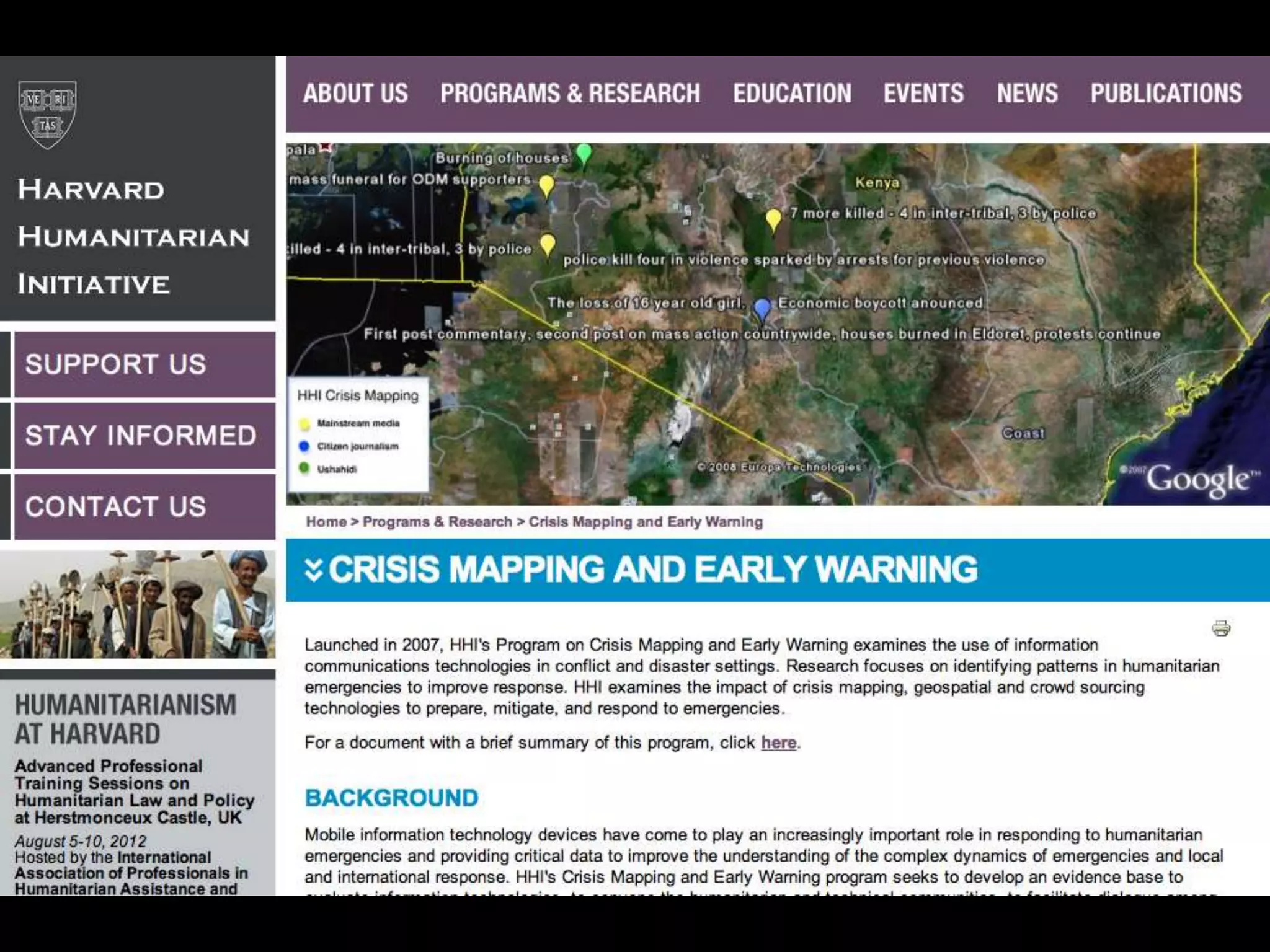Open the Programs & Research menu
The height and width of the screenshot is (952, 1270).
click(x=570, y=94)
